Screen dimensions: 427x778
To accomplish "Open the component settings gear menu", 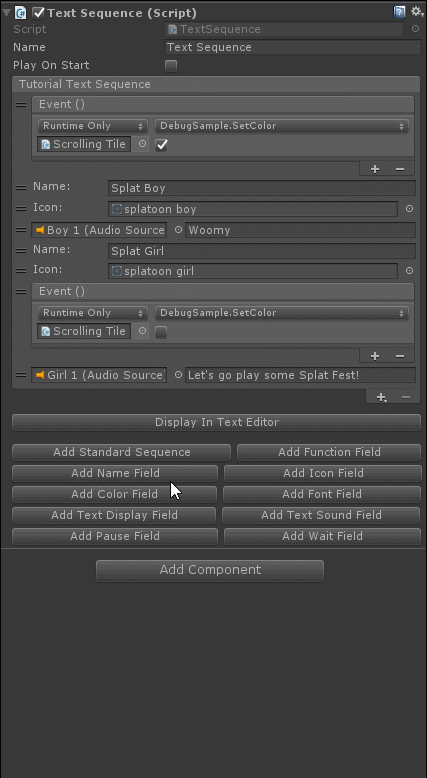I will (x=417, y=11).
